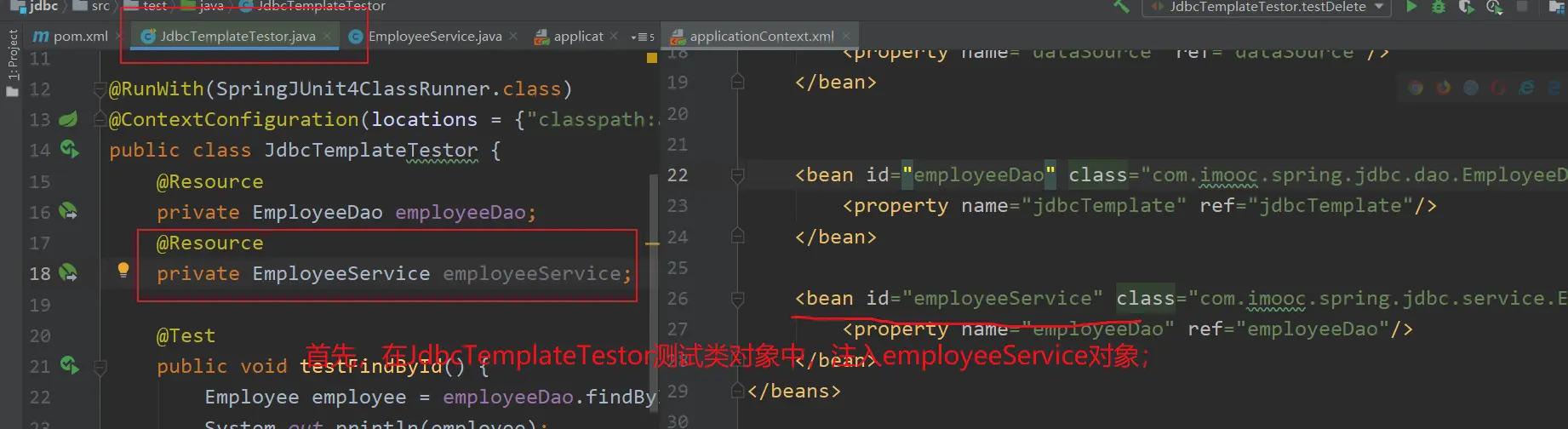
Task: Click employeeDao.findBy call on line 22
Action: click(550, 397)
